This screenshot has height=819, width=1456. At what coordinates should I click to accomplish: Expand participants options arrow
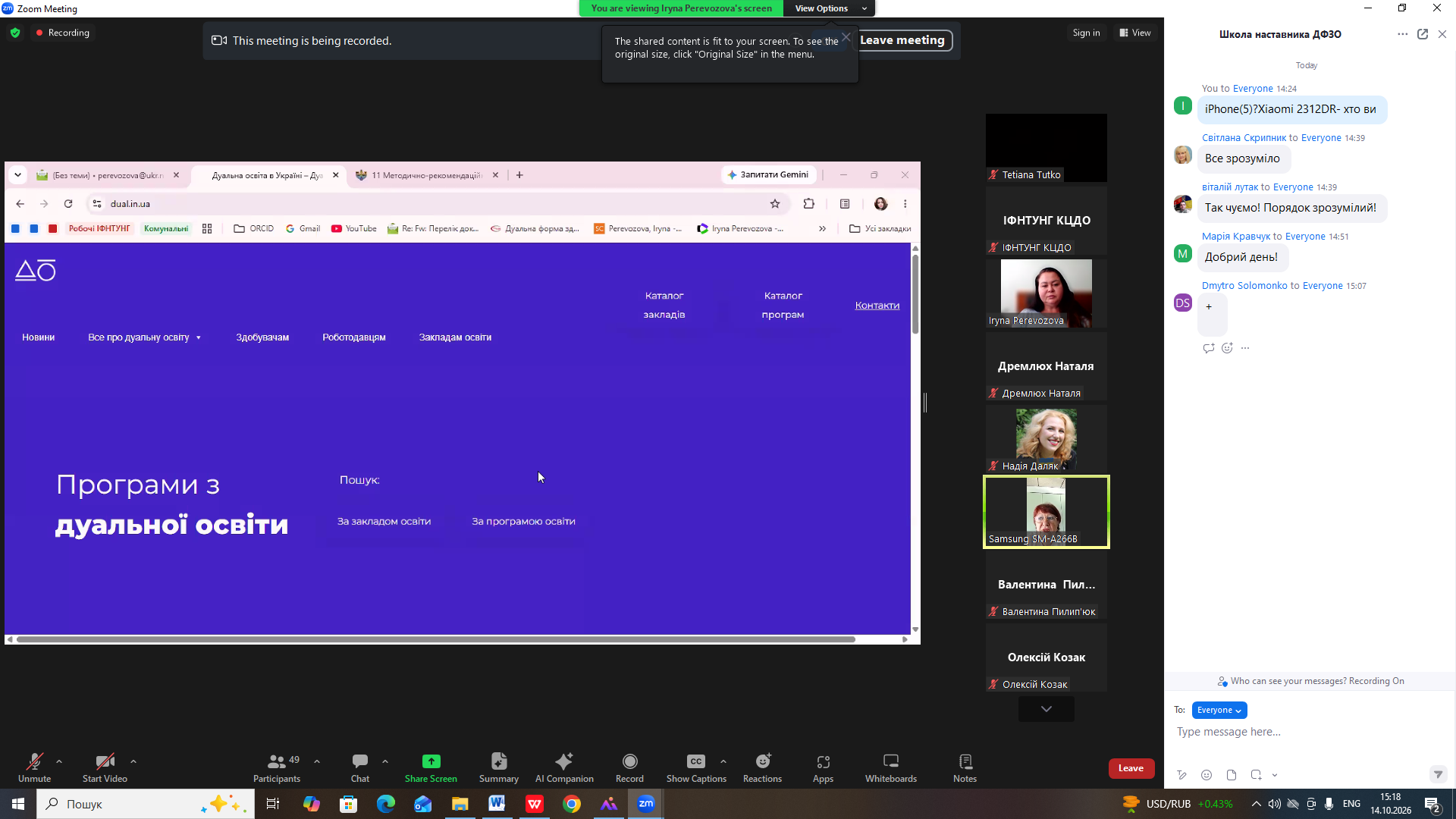(x=317, y=761)
